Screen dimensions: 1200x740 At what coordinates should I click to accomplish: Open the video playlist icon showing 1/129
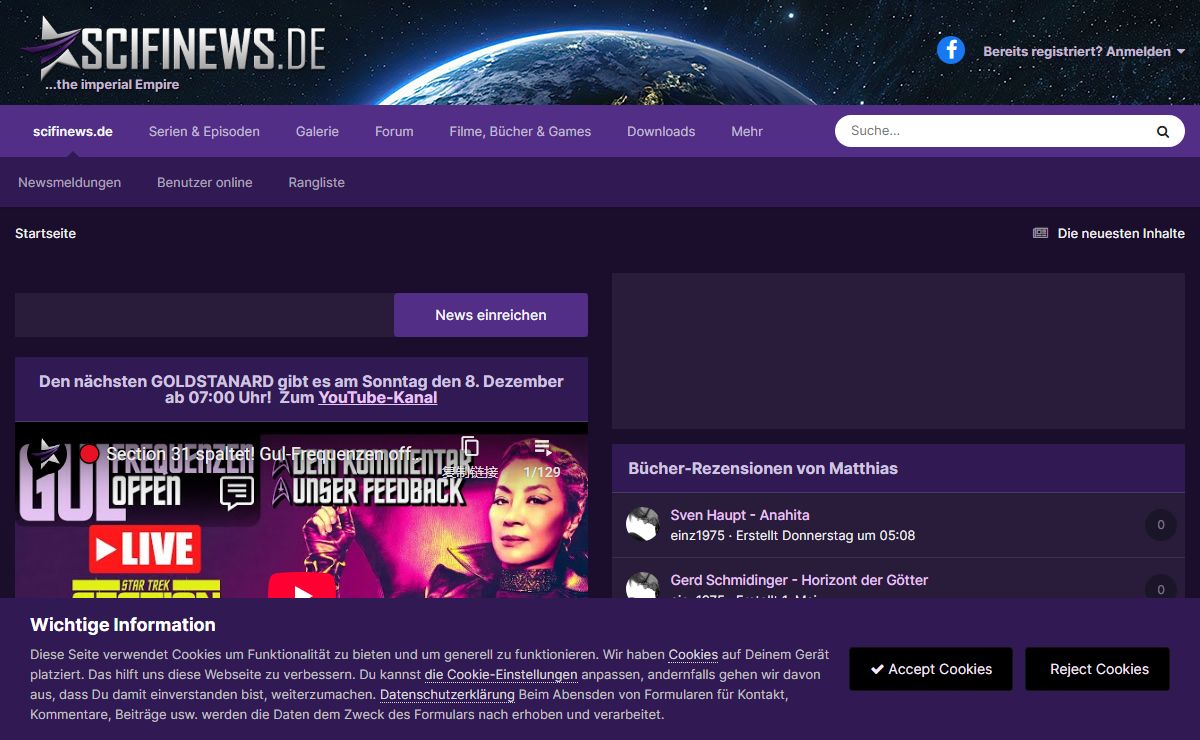[x=542, y=447]
